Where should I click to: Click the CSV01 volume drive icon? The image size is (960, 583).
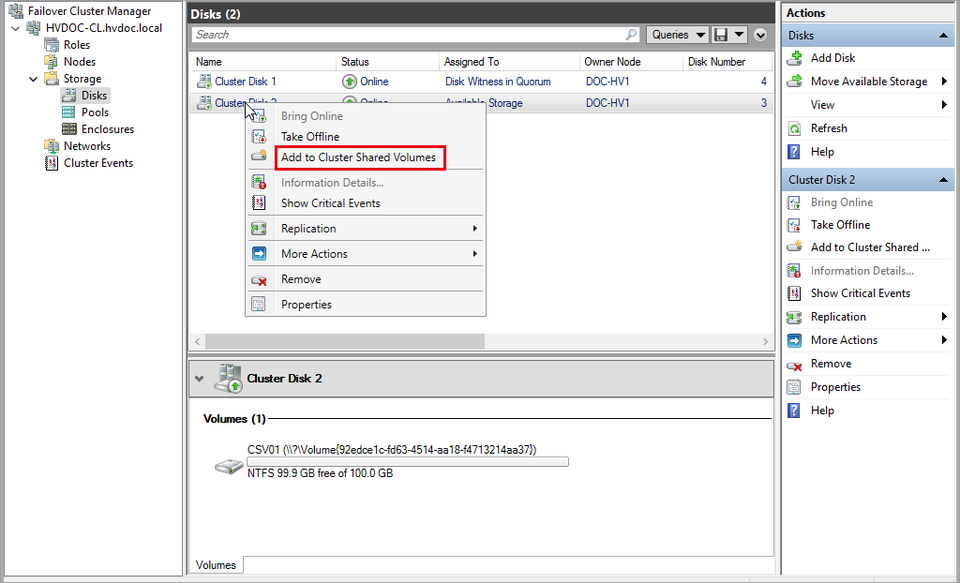[x=229, y=467]
